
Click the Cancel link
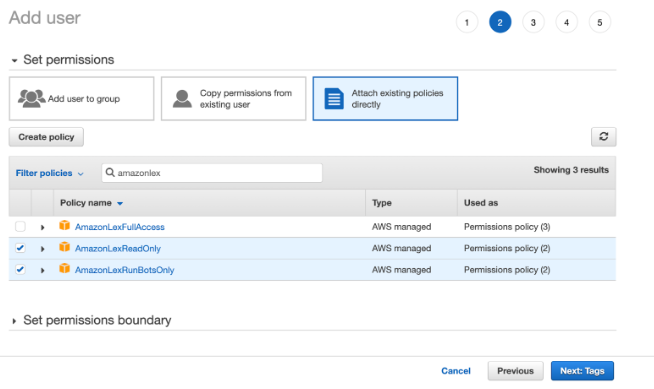click(456, 371)
